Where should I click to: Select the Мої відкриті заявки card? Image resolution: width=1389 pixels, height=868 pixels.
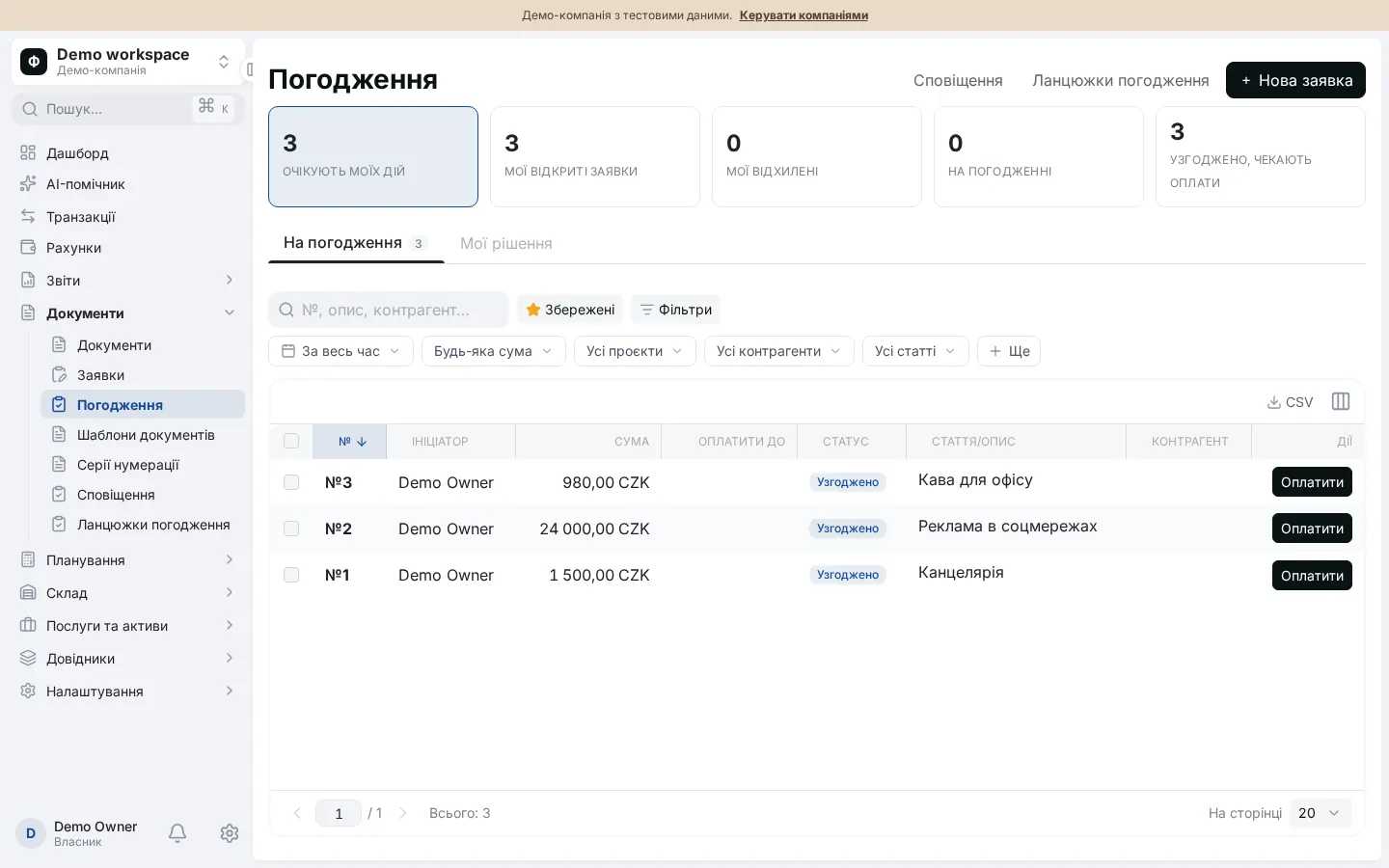[x=595, y=156]
